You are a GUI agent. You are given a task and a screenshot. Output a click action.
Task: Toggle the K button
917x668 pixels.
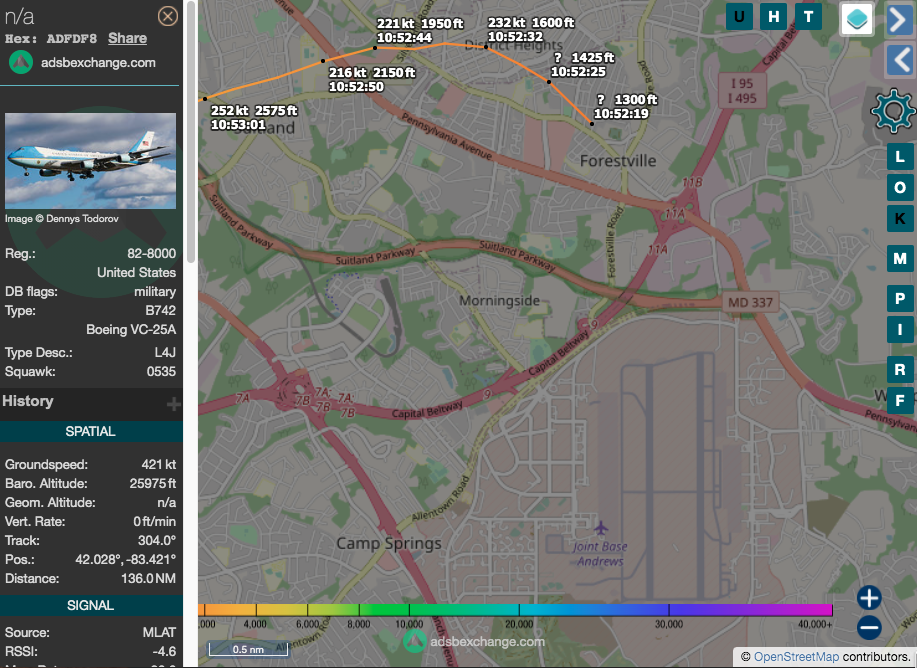tap(899, 219)
